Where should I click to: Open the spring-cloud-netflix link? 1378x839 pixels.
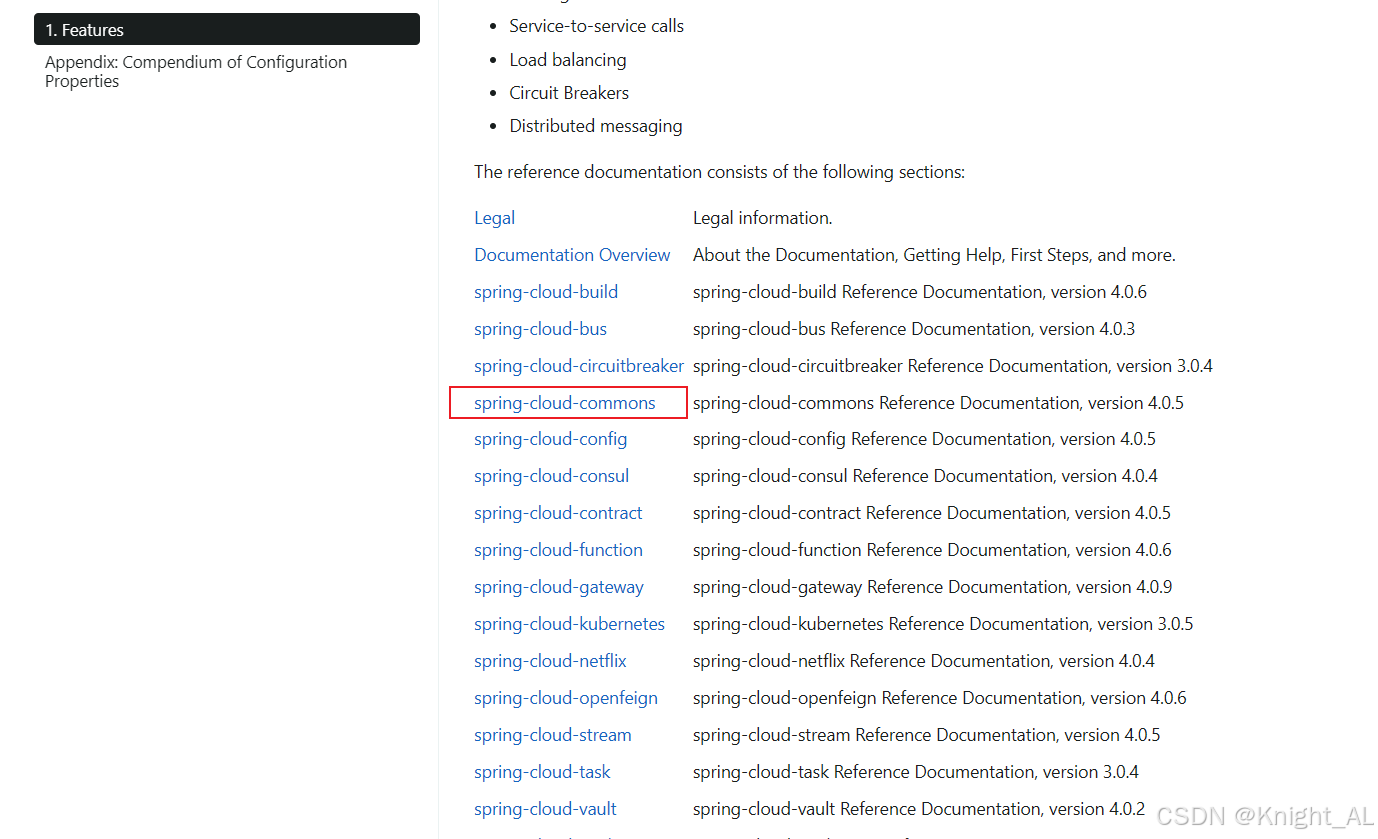[x=550, y=661]
